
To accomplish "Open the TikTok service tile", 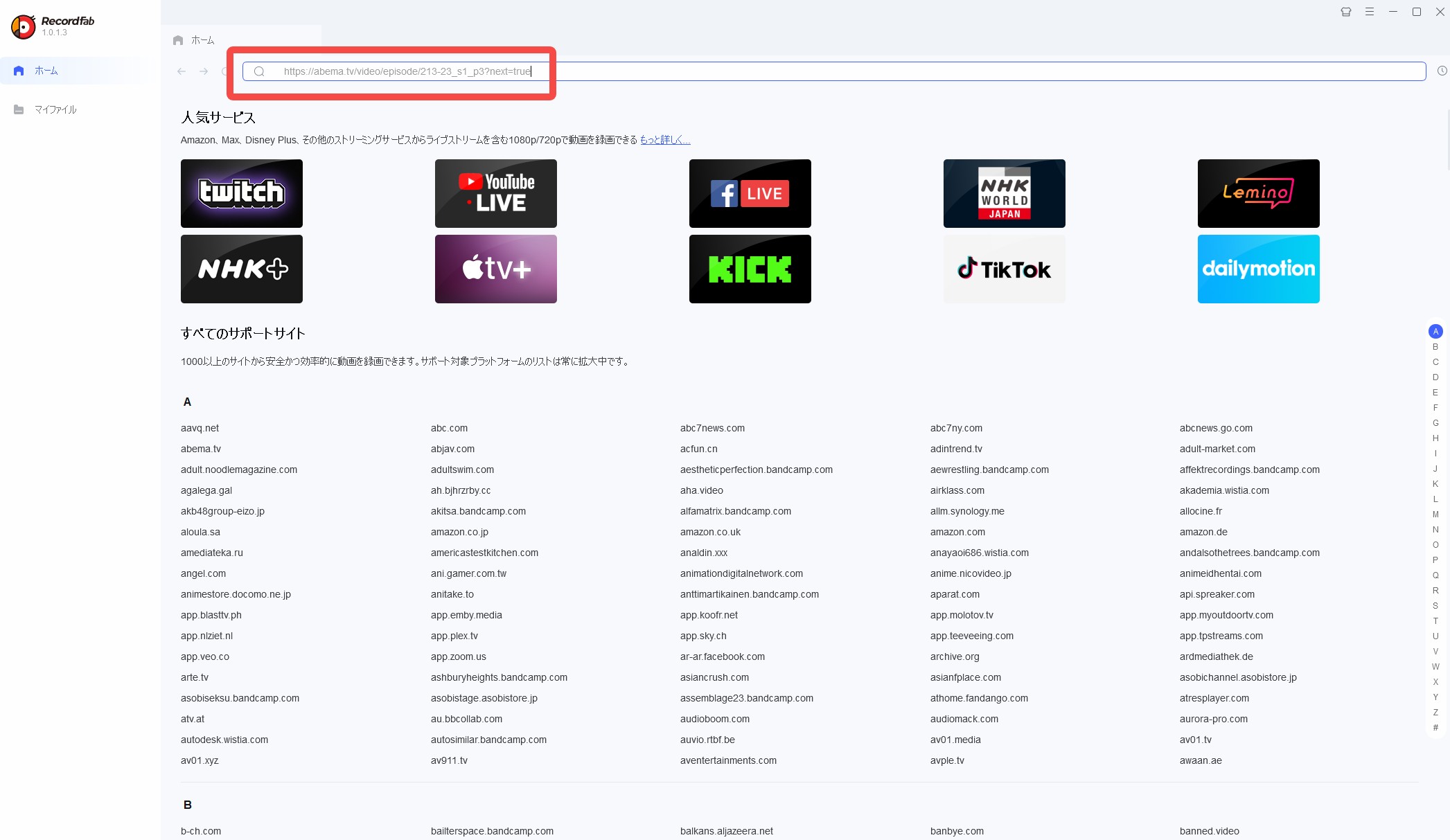I will coord(1005,269).
